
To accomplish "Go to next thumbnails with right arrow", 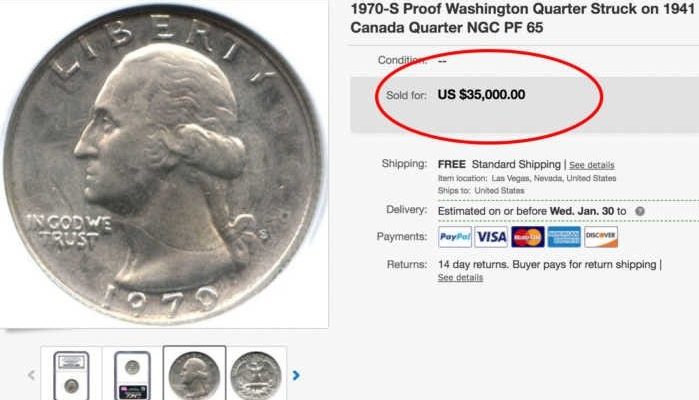I will tap(296, 375).
